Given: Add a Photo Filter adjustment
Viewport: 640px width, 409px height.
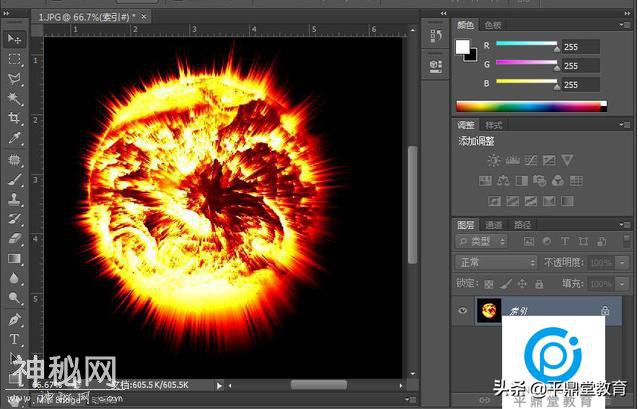Looking at the screenshot, I should 540,180.
